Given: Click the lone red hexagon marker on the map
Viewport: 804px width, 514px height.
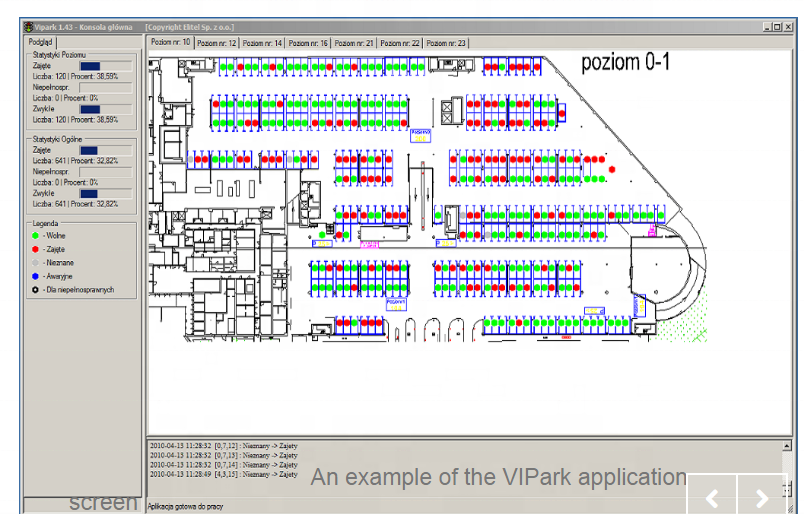Looking at the screenshot, I should point(612,169).
